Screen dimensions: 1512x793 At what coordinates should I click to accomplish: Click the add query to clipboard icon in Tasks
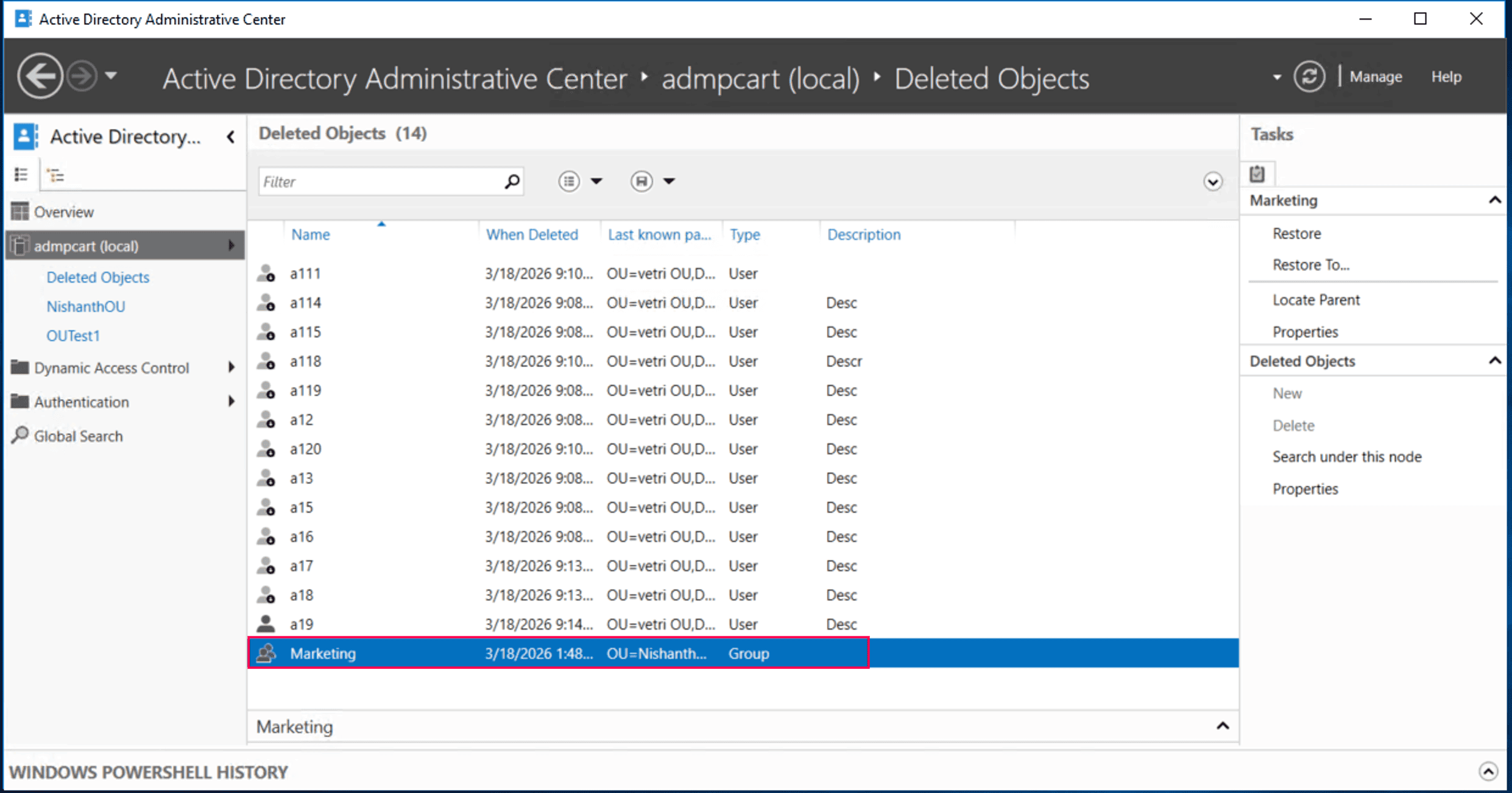(1257, 173)
